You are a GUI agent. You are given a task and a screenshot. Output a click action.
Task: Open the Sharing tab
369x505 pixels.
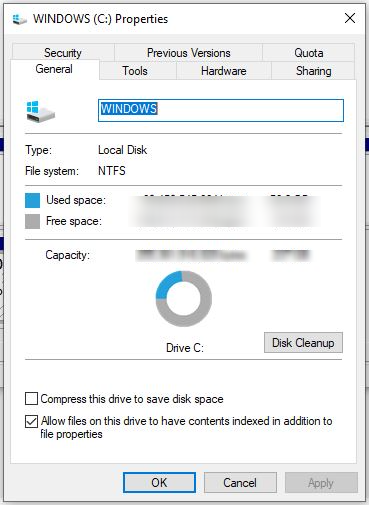pos(313,71)
